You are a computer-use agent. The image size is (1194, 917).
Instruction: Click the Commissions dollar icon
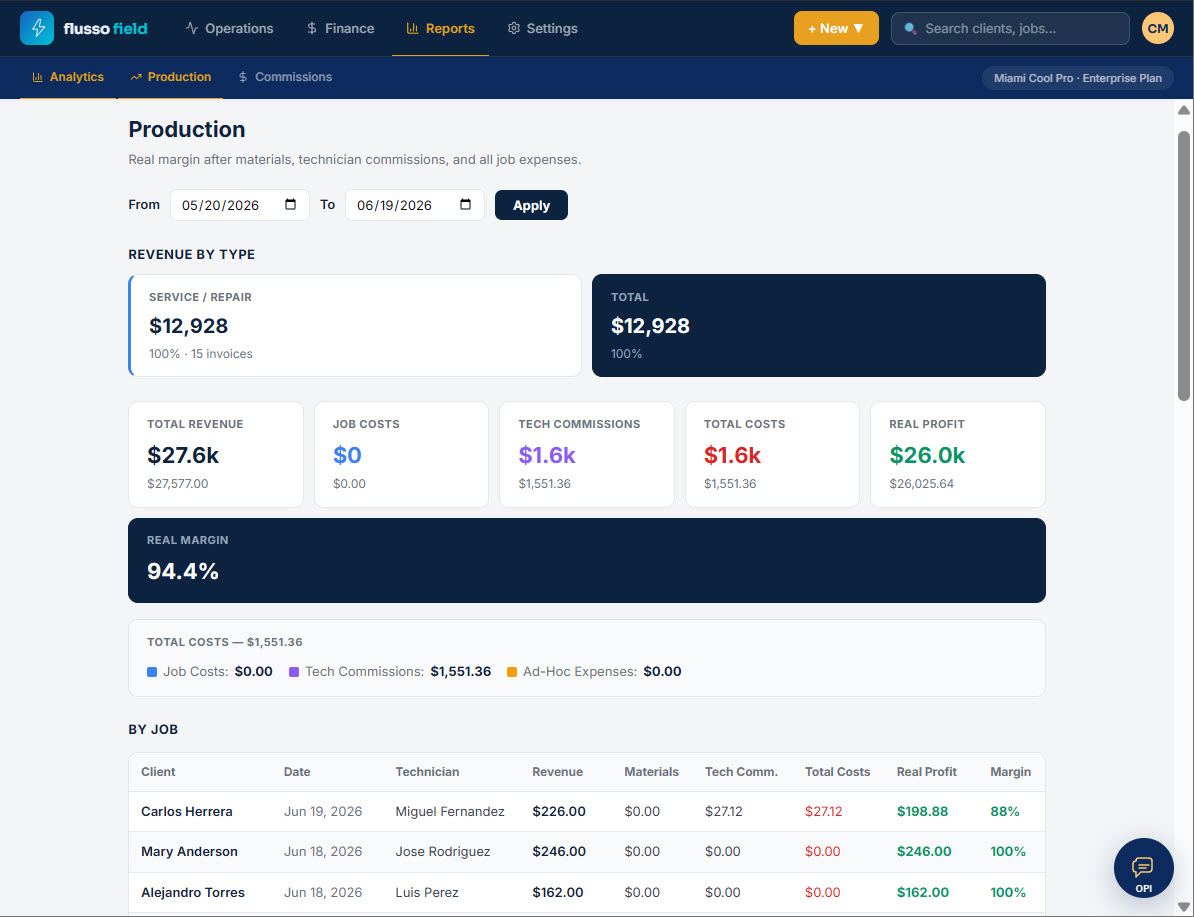(x=243, y=77)
